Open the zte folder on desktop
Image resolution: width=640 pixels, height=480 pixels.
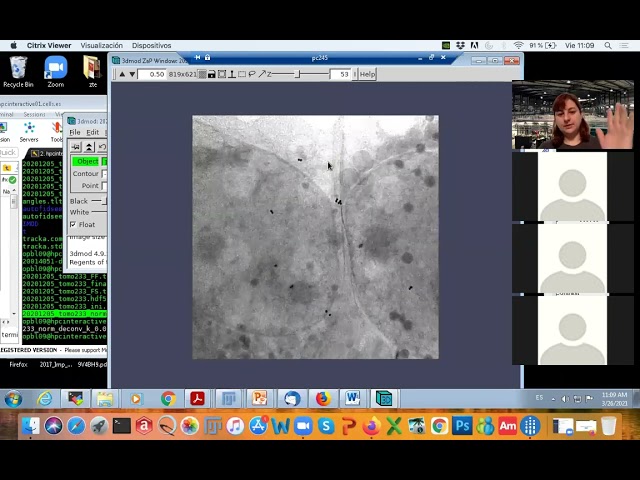point(93,72)
